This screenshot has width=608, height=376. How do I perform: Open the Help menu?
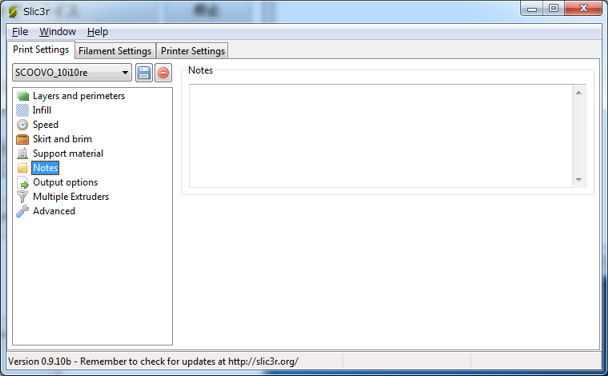(x=97, y=32)
